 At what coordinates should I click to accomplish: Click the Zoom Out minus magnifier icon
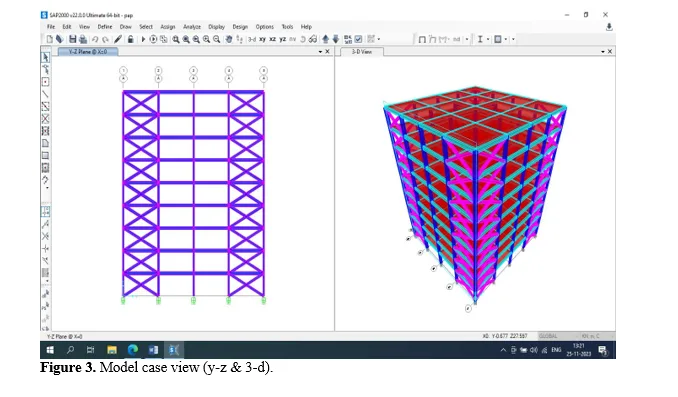click(217, 39)
